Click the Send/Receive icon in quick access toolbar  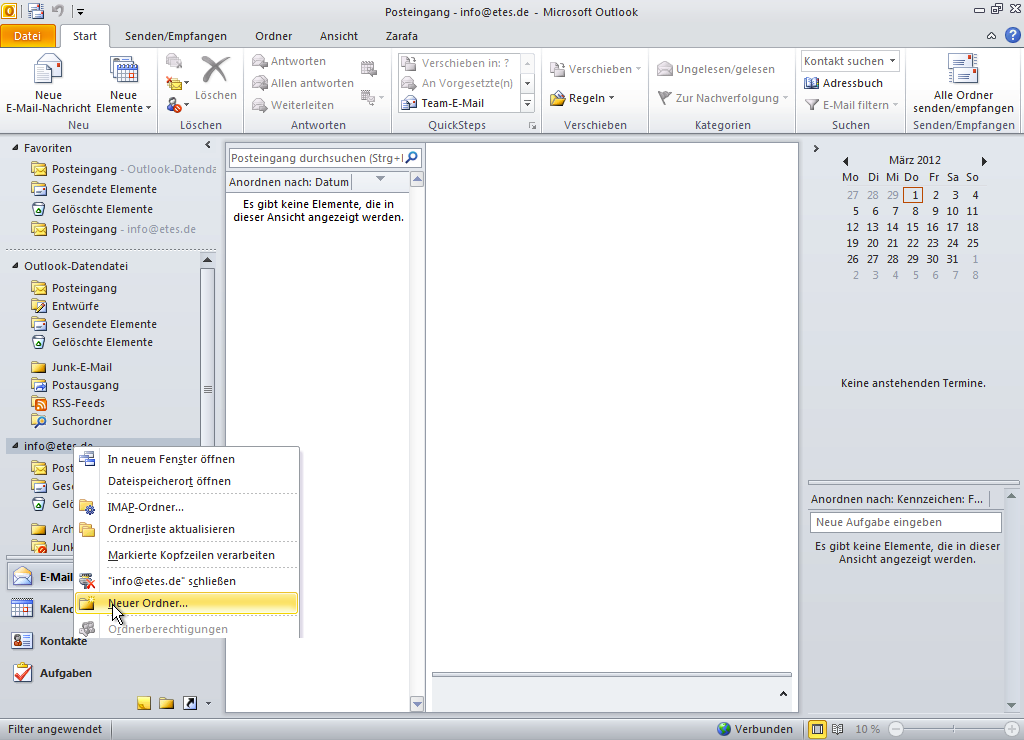36,11
